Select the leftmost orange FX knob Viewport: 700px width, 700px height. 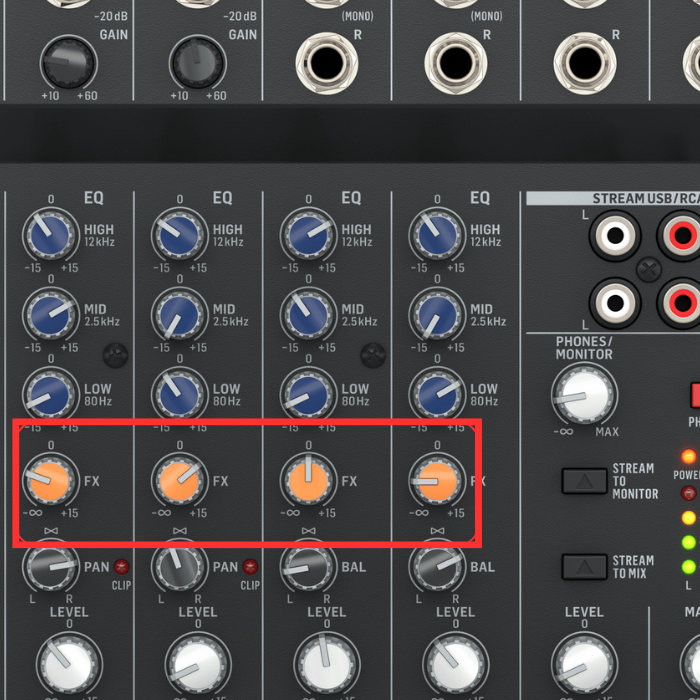click(48, 480)
